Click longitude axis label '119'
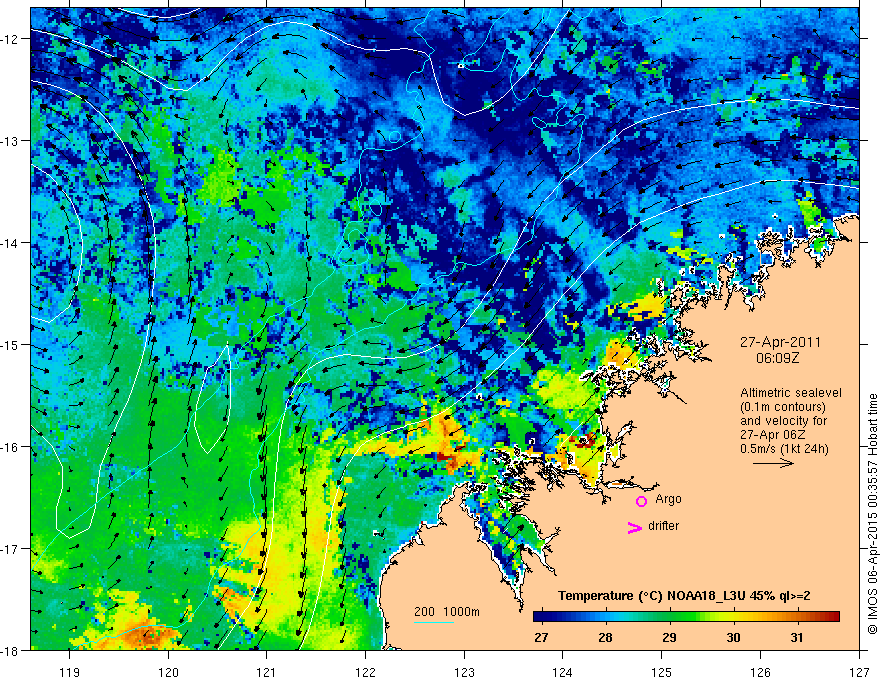Image resolution: width=880 pixels, height=680 pixels. point(70,672)
